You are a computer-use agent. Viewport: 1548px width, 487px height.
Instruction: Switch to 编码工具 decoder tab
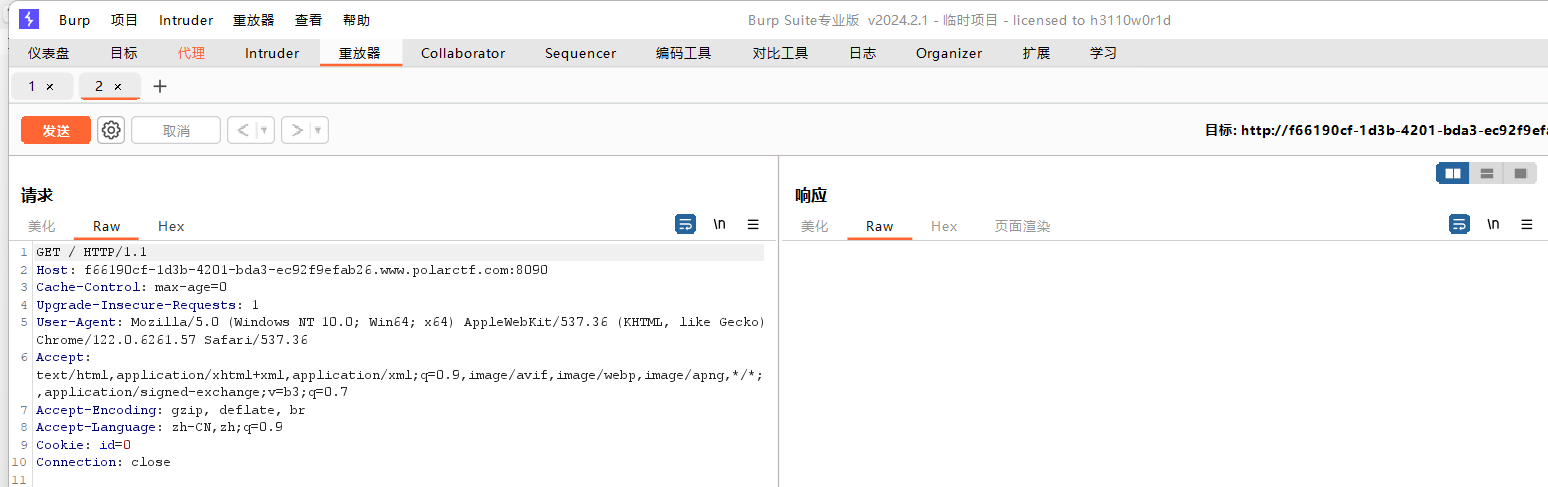pos(684,53)
